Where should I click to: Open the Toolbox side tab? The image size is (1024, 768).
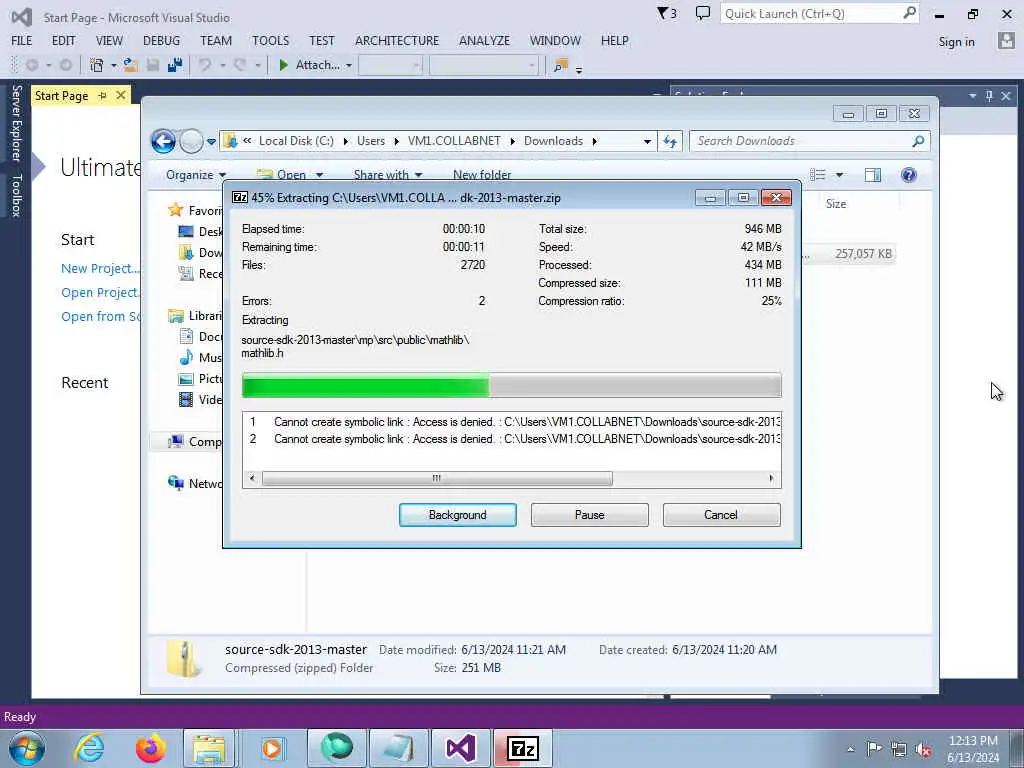(16, 195)
